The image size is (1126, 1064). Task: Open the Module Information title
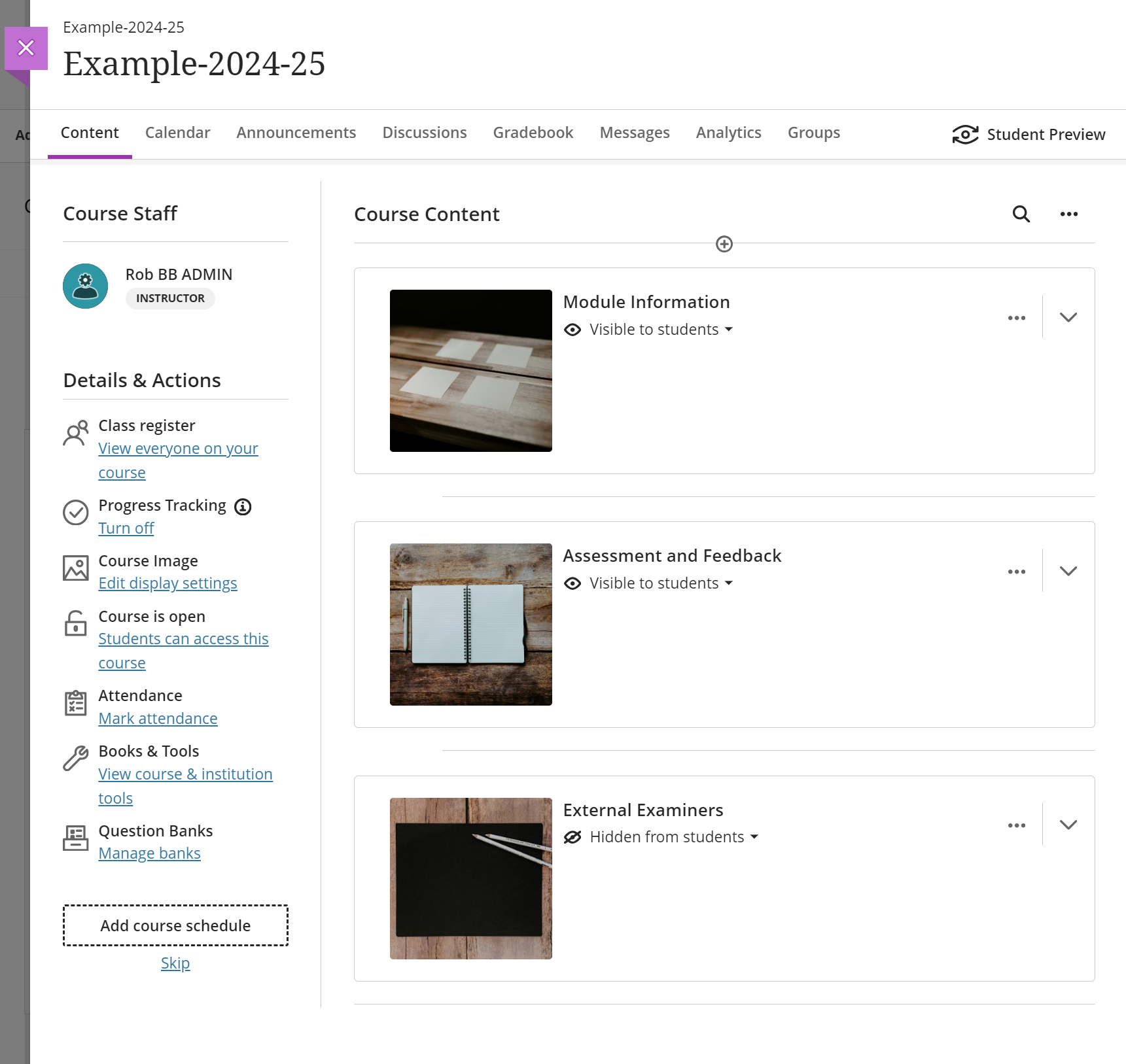point(646,302)
